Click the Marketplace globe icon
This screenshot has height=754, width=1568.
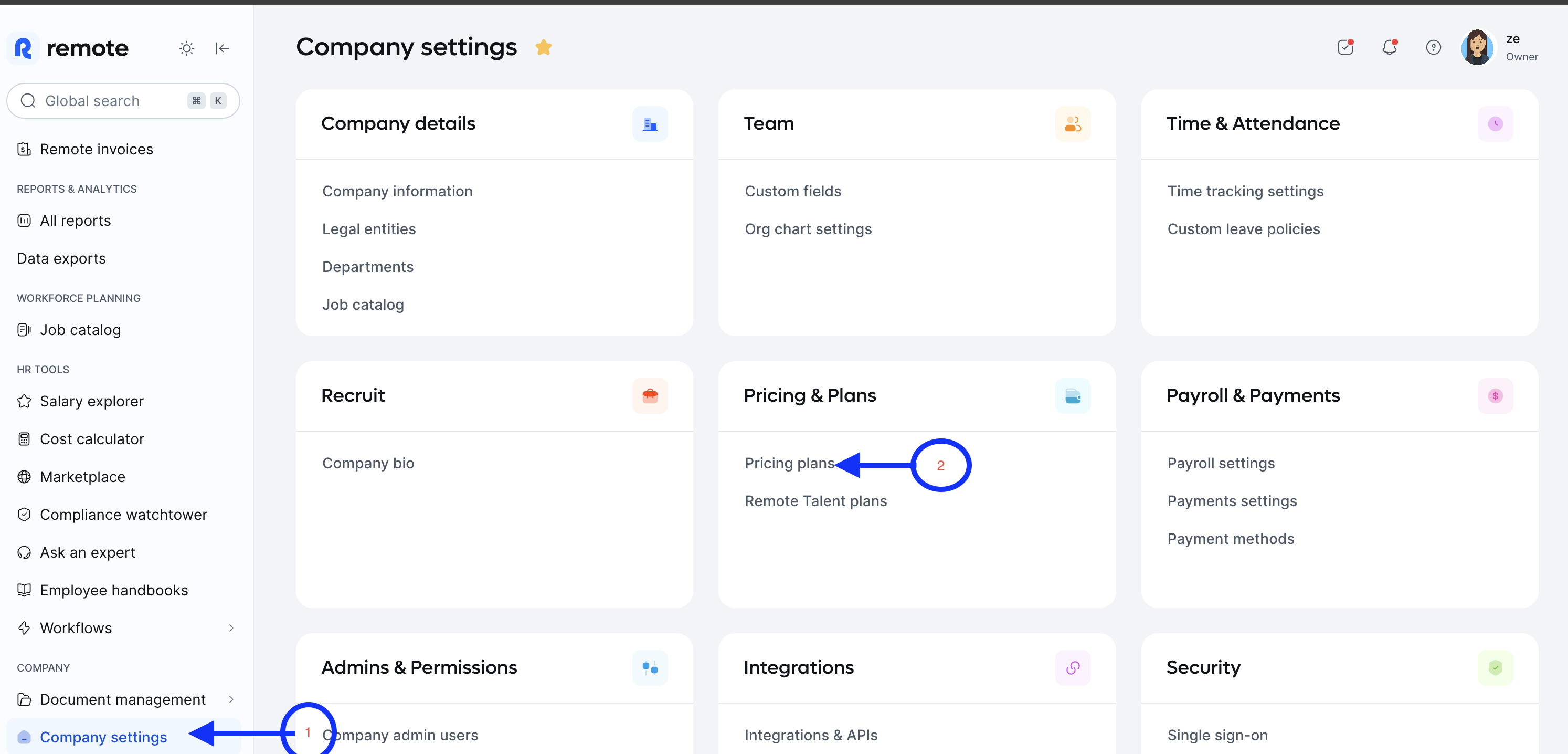coord(24,477)
